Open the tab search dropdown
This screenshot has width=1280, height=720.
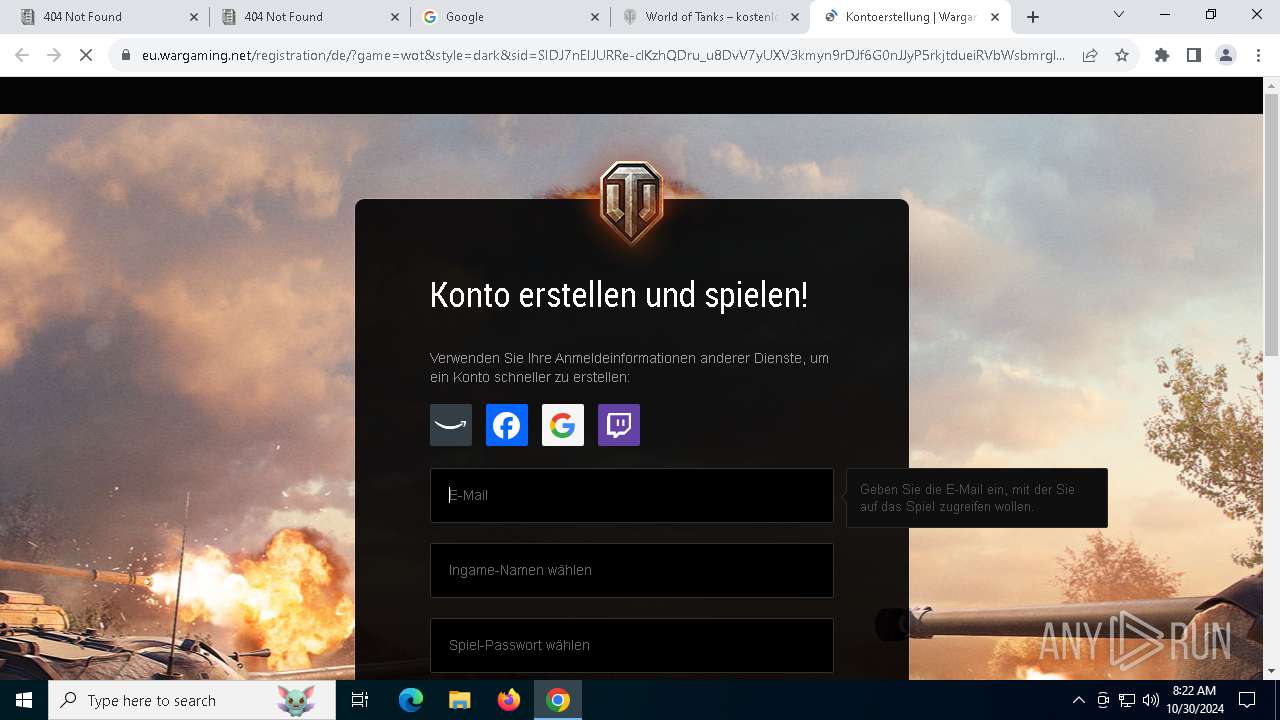pyautogui.click(x=1119, y=15)
